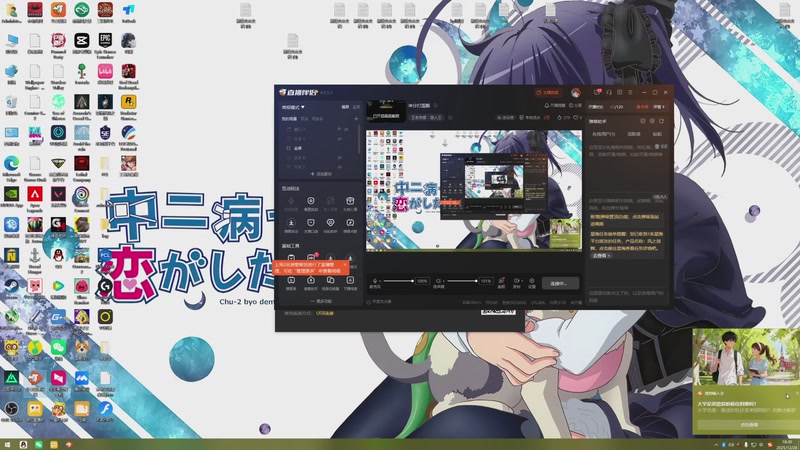Screen dimensions: 800x450
Task: Click the 去查看 > link
Action: (x=601, y=255)
